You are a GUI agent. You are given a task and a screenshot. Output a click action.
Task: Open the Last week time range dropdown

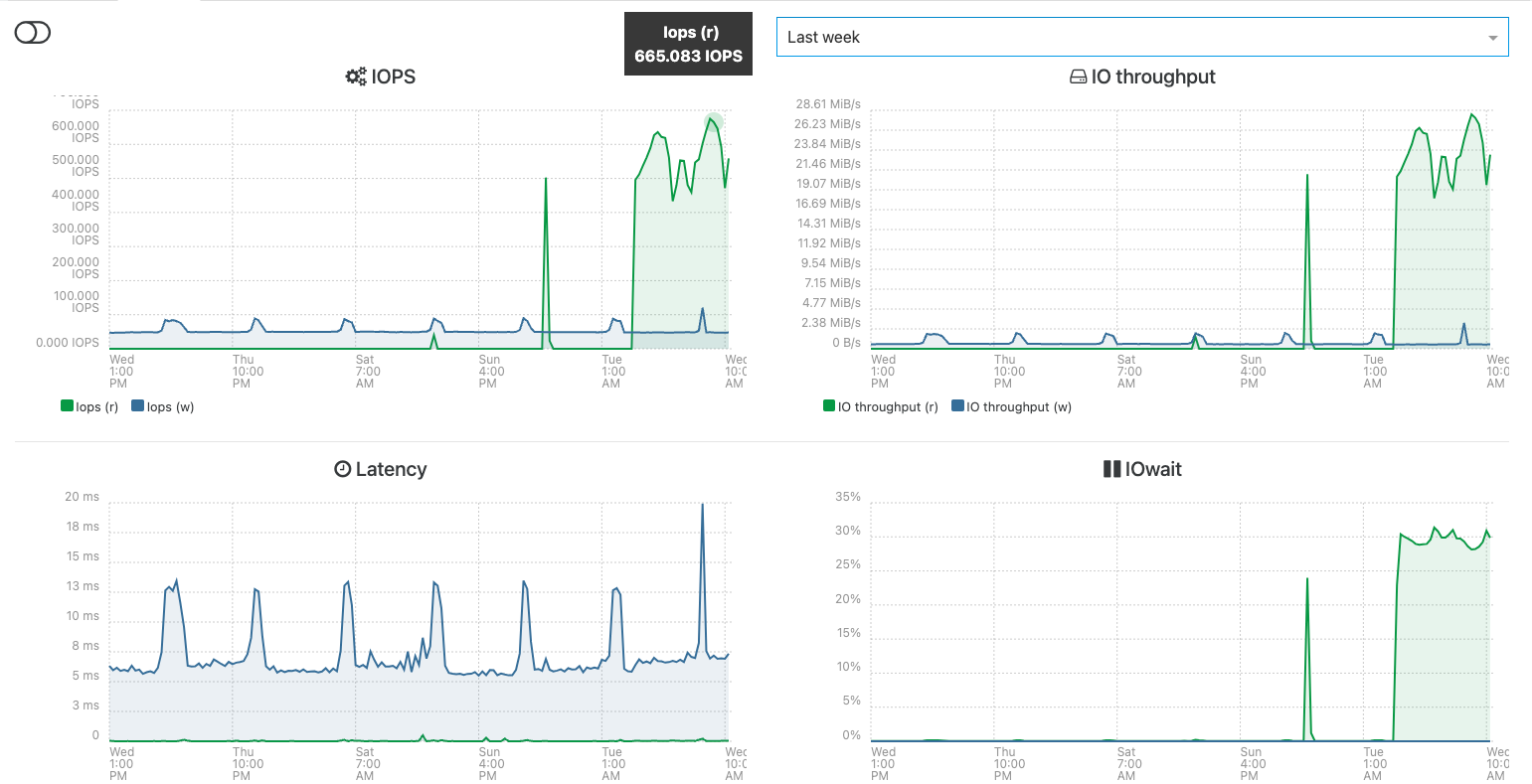tap(1142, 37)
